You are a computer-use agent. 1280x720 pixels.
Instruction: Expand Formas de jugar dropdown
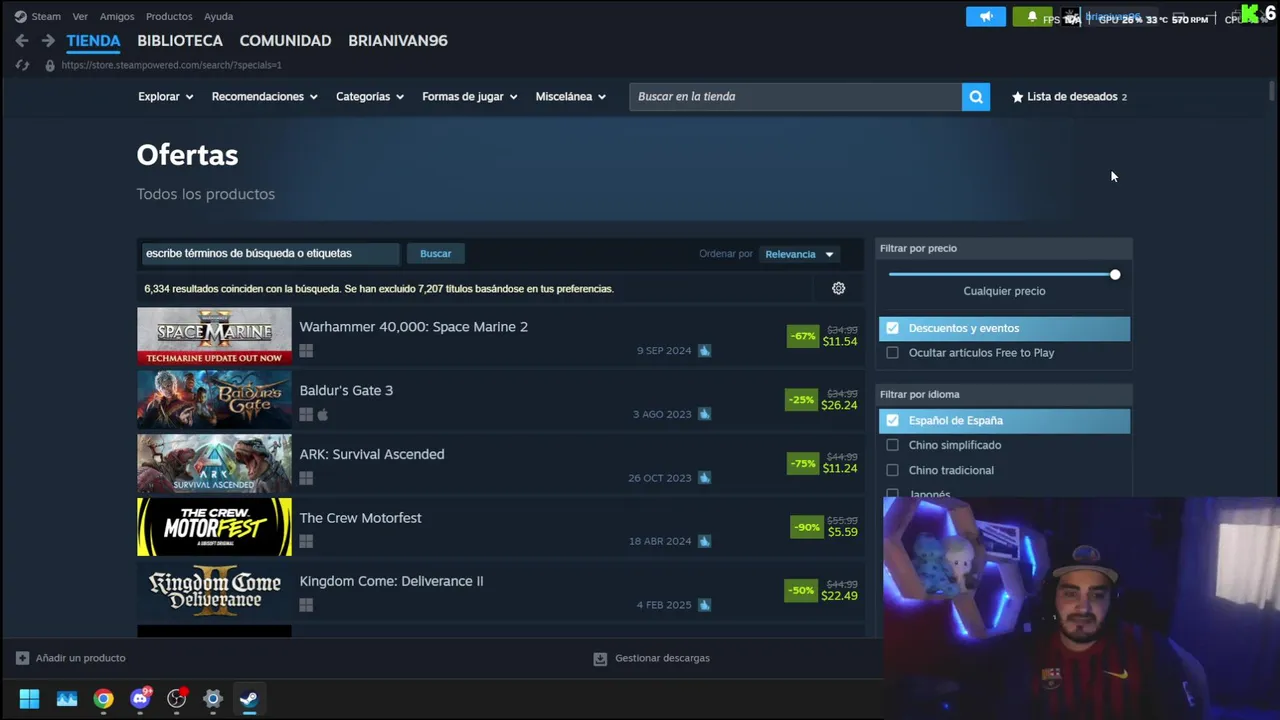click(470, 97)
